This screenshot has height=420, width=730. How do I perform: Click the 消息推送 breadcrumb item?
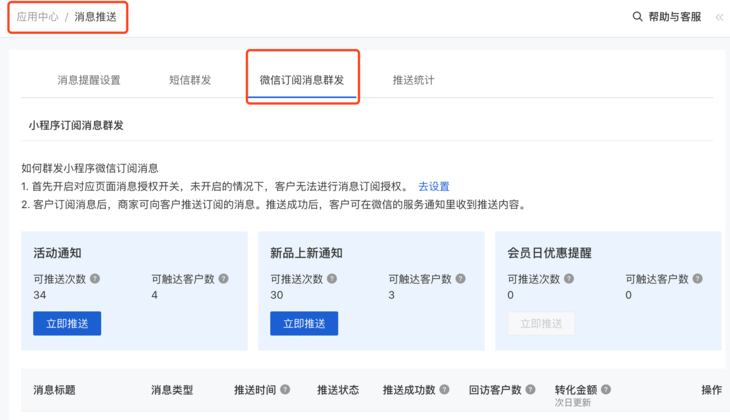95,17
